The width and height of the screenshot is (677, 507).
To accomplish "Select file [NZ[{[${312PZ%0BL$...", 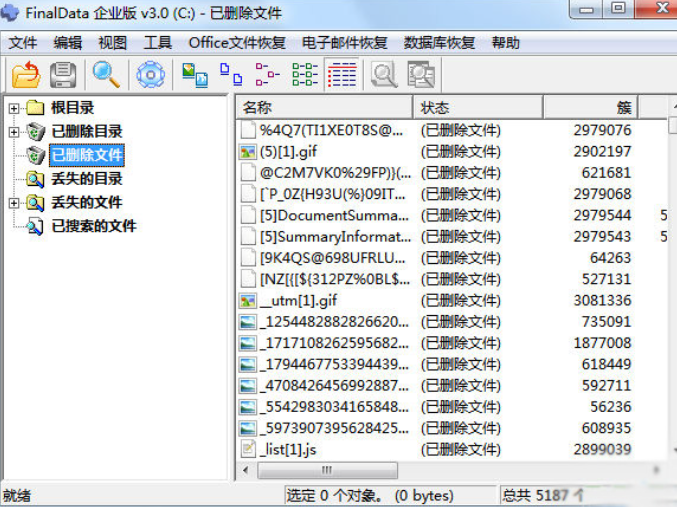I will 335,279.
